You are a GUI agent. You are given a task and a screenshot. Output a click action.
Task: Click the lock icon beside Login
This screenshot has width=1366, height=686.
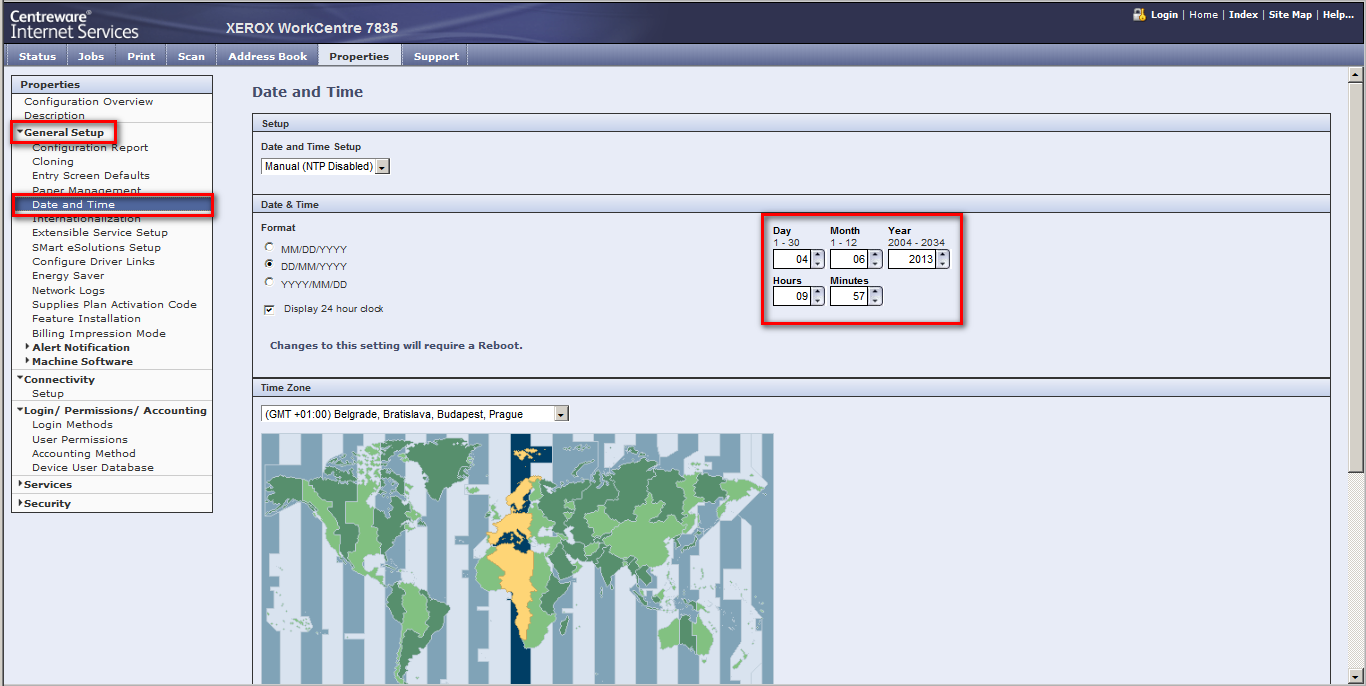[1139, 14]
